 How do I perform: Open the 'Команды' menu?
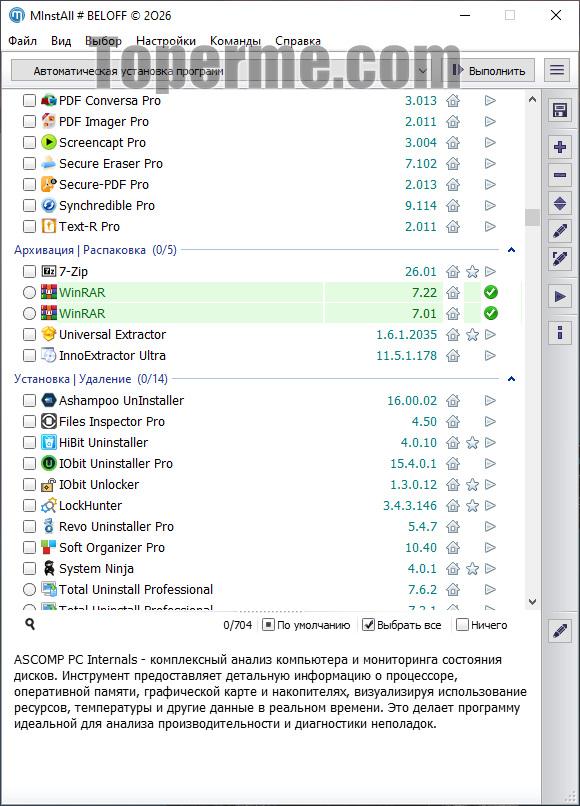pyautogui.click(x=235, y=41)
